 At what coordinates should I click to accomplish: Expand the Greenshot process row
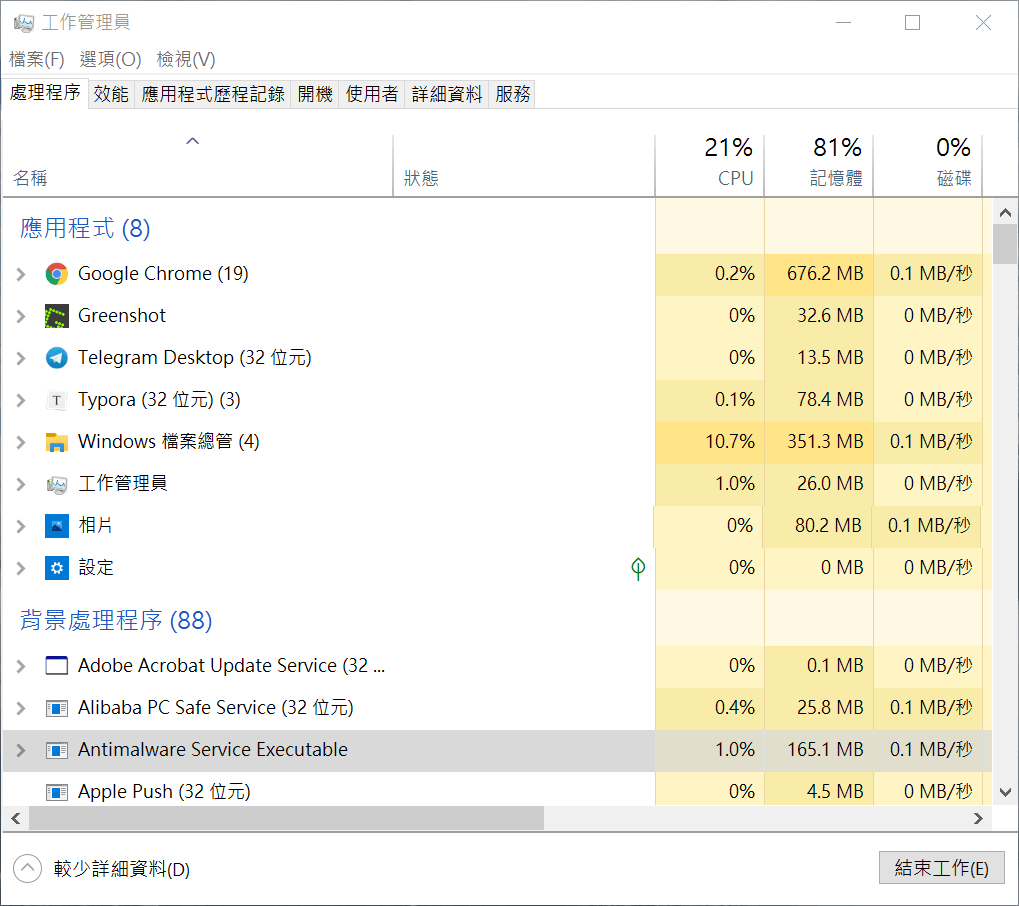click(x=21, y=317)
